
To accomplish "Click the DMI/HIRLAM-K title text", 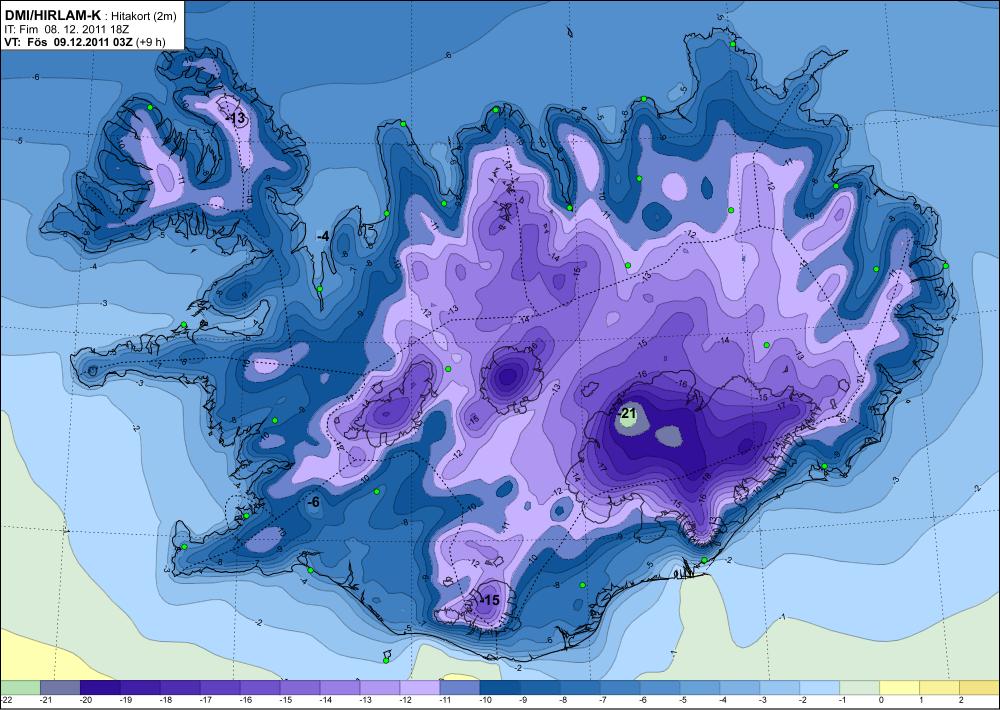I will (x=51, y=17).
